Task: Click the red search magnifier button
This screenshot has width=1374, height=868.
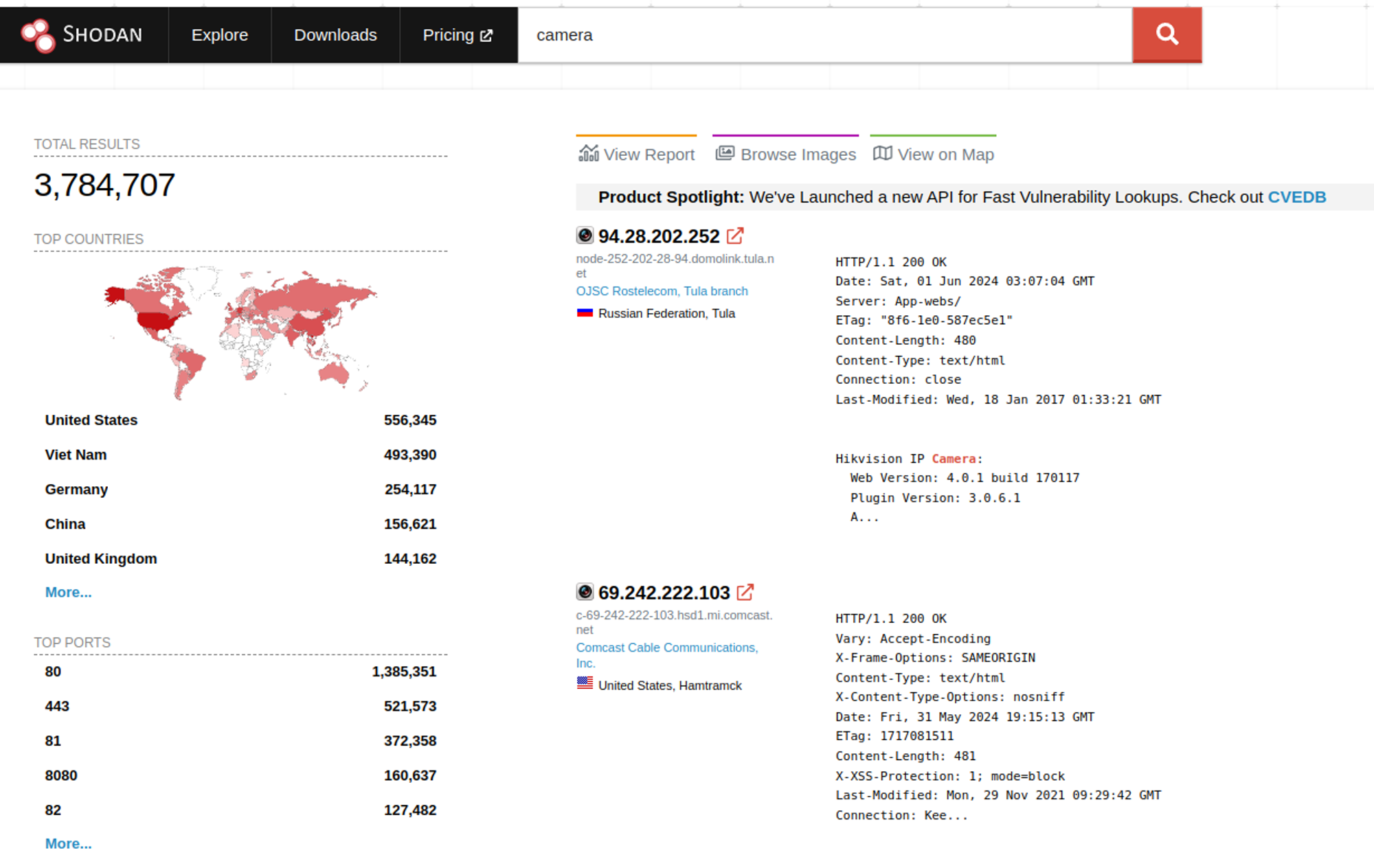Action: pos(1167,35)
